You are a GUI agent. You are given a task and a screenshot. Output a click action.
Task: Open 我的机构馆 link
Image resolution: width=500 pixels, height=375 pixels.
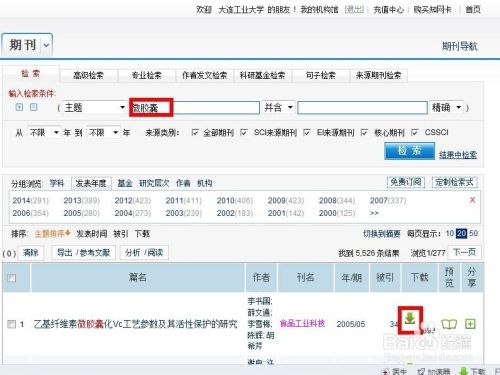click(319, 10)
